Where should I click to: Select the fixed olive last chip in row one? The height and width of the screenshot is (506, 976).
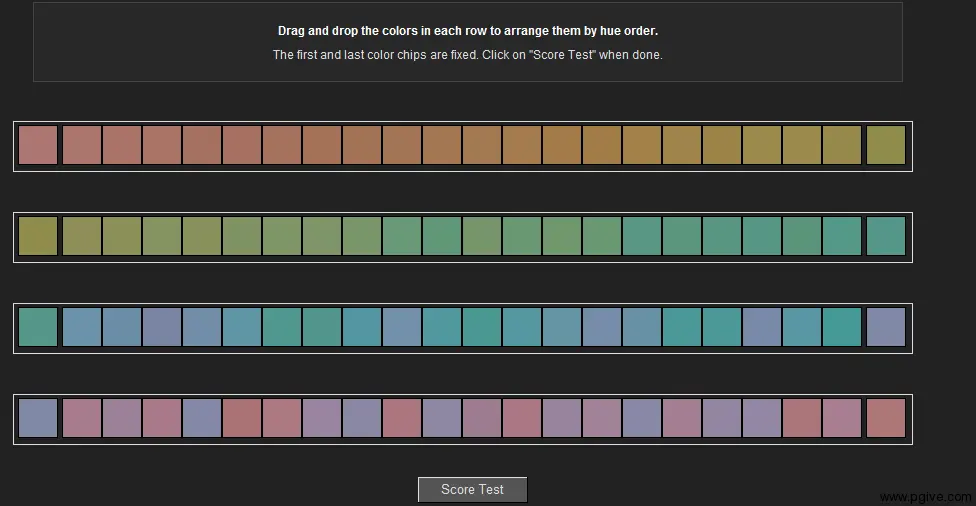(x=886, y=145)
